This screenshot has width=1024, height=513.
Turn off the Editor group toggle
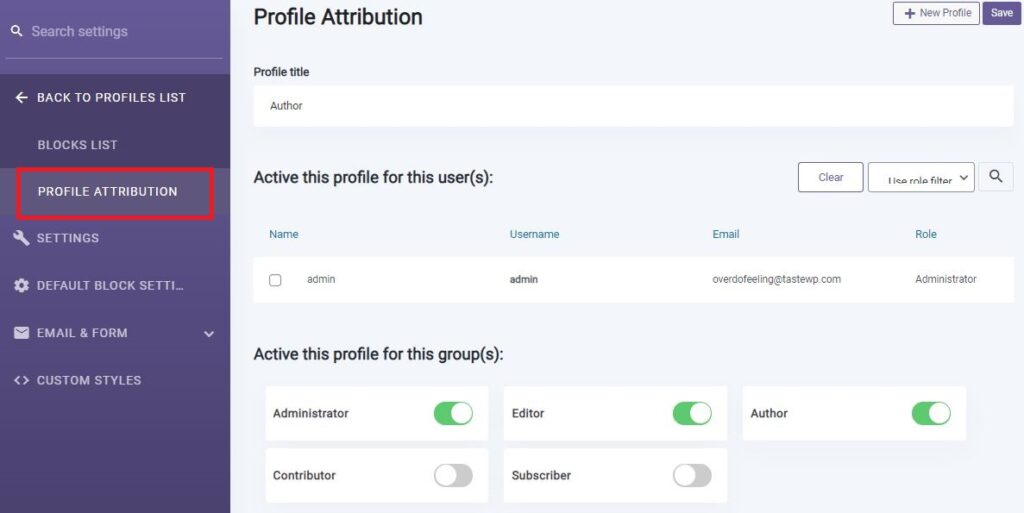692,413
